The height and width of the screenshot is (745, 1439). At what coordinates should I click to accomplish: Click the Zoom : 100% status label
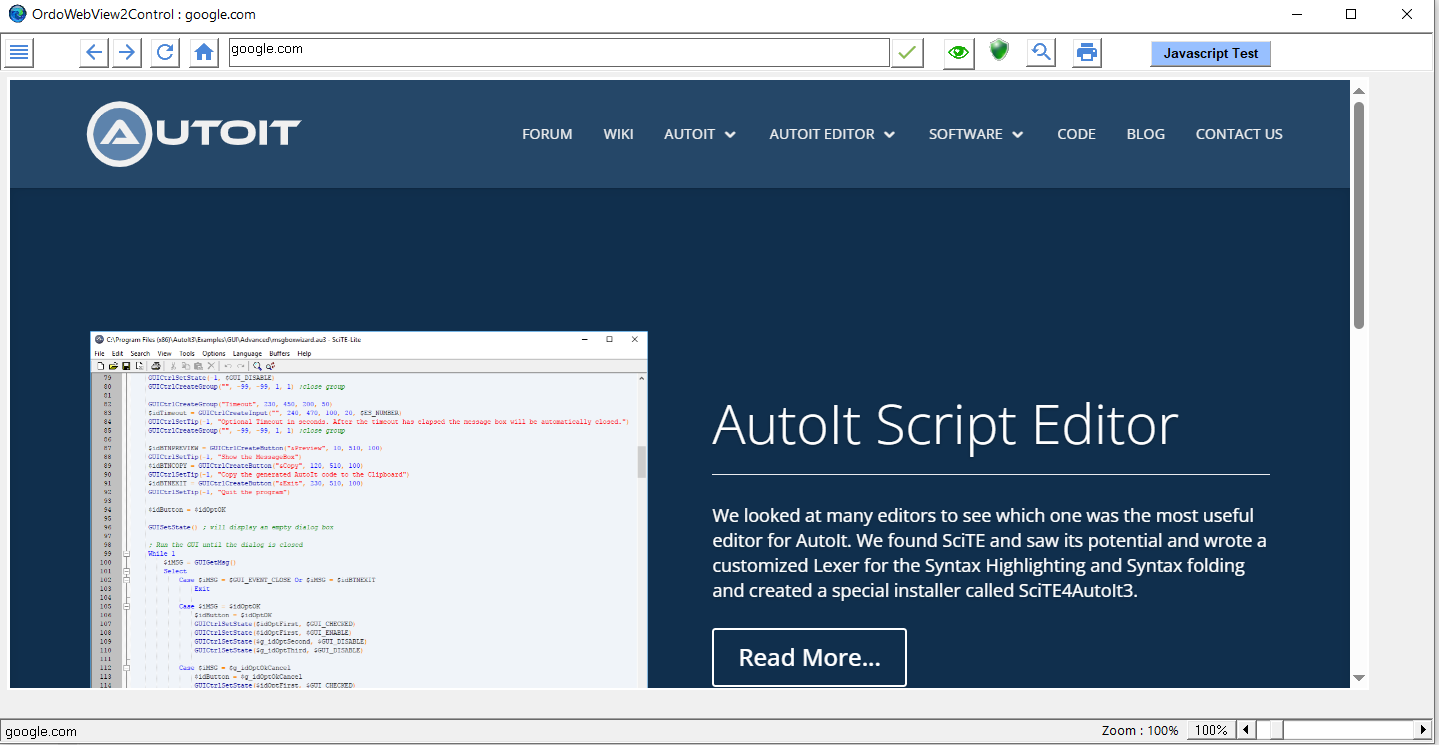coord(1140,731)
